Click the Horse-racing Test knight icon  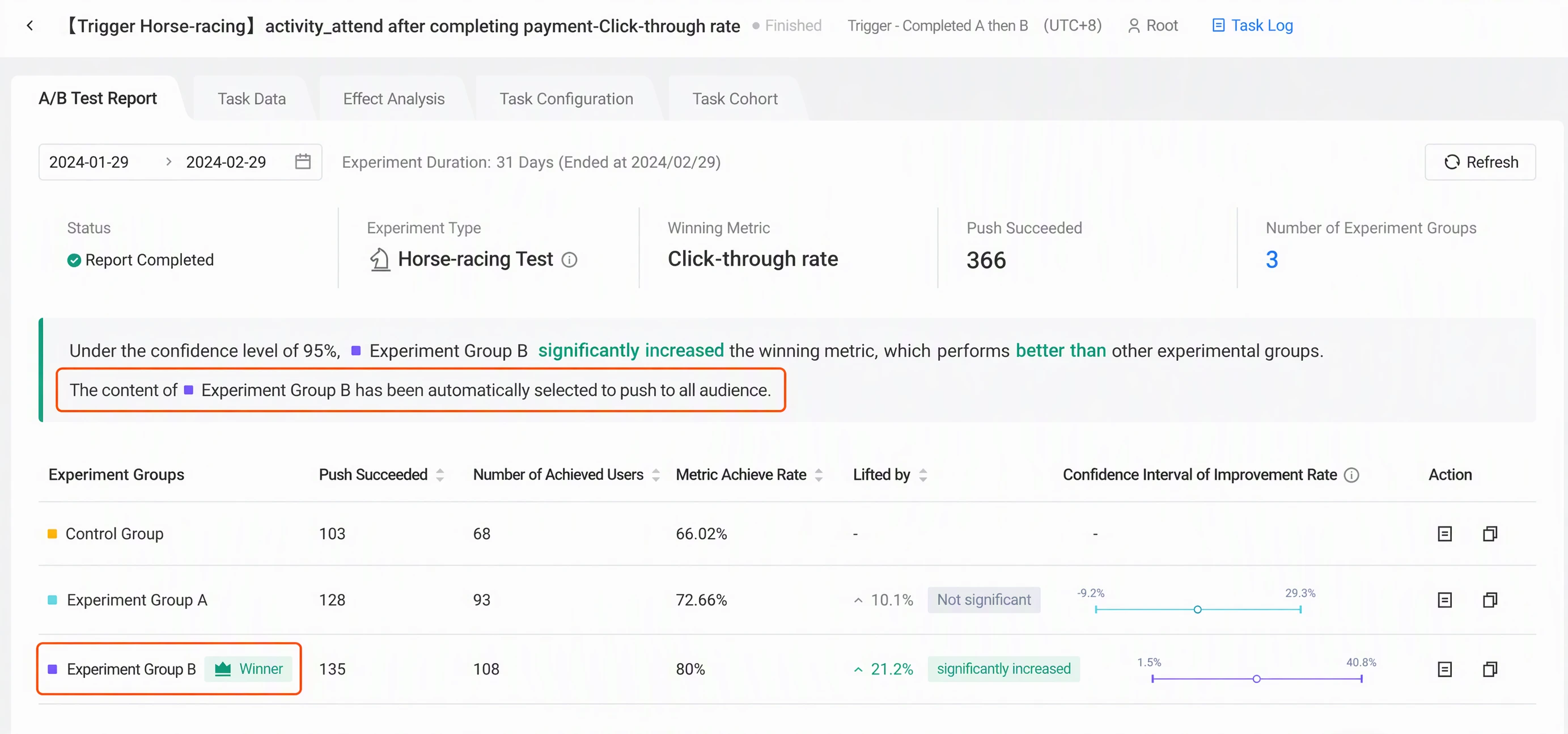380,259
